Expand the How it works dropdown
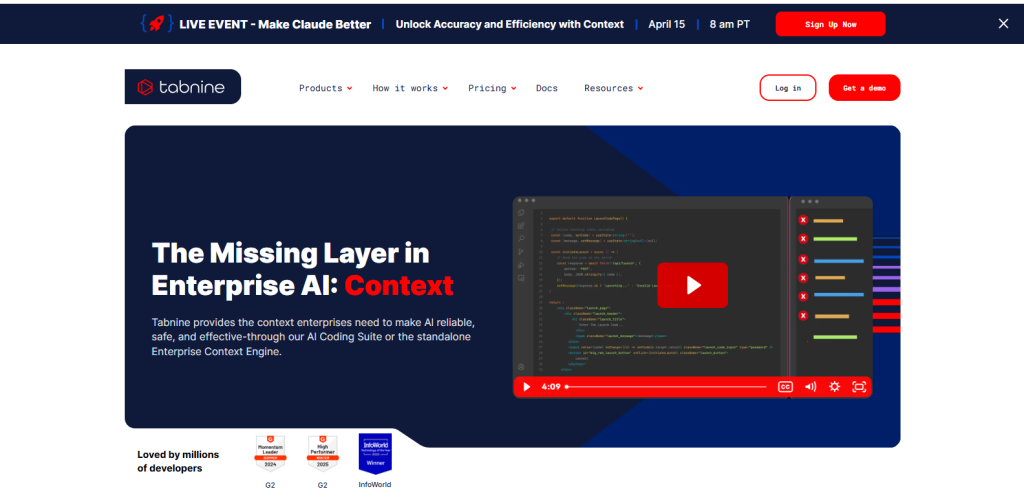1024x500 pixels. click(x=409, y=88)
